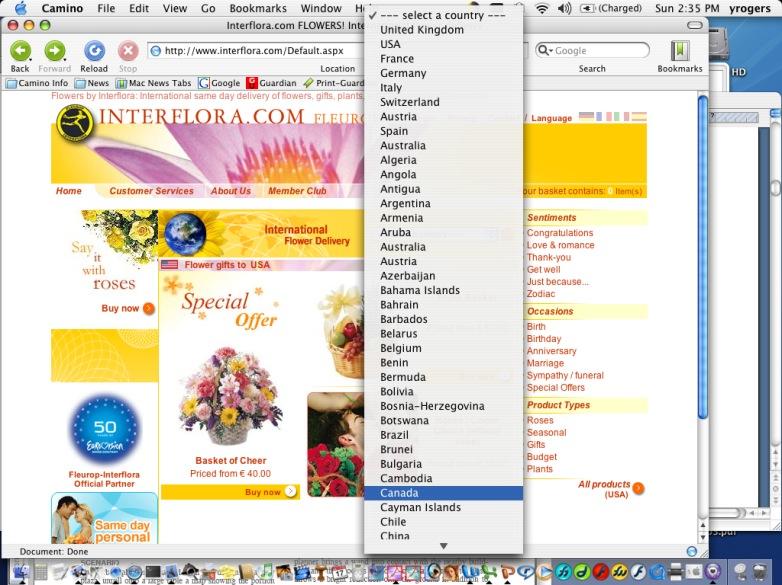Open the Member Club tab
Image resolution: width=782 pixels, height=585 pixels.
pyautogui.click(x=297, y=191)
